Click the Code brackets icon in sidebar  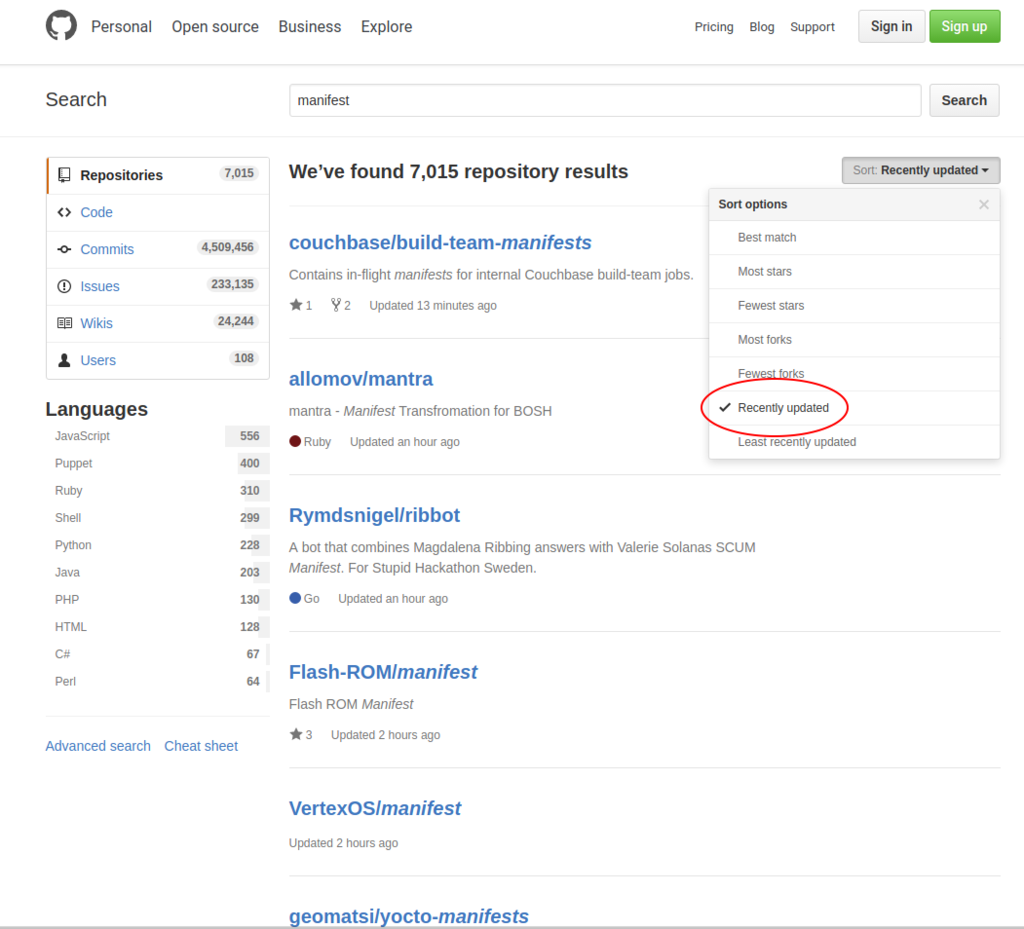(64, 212)
